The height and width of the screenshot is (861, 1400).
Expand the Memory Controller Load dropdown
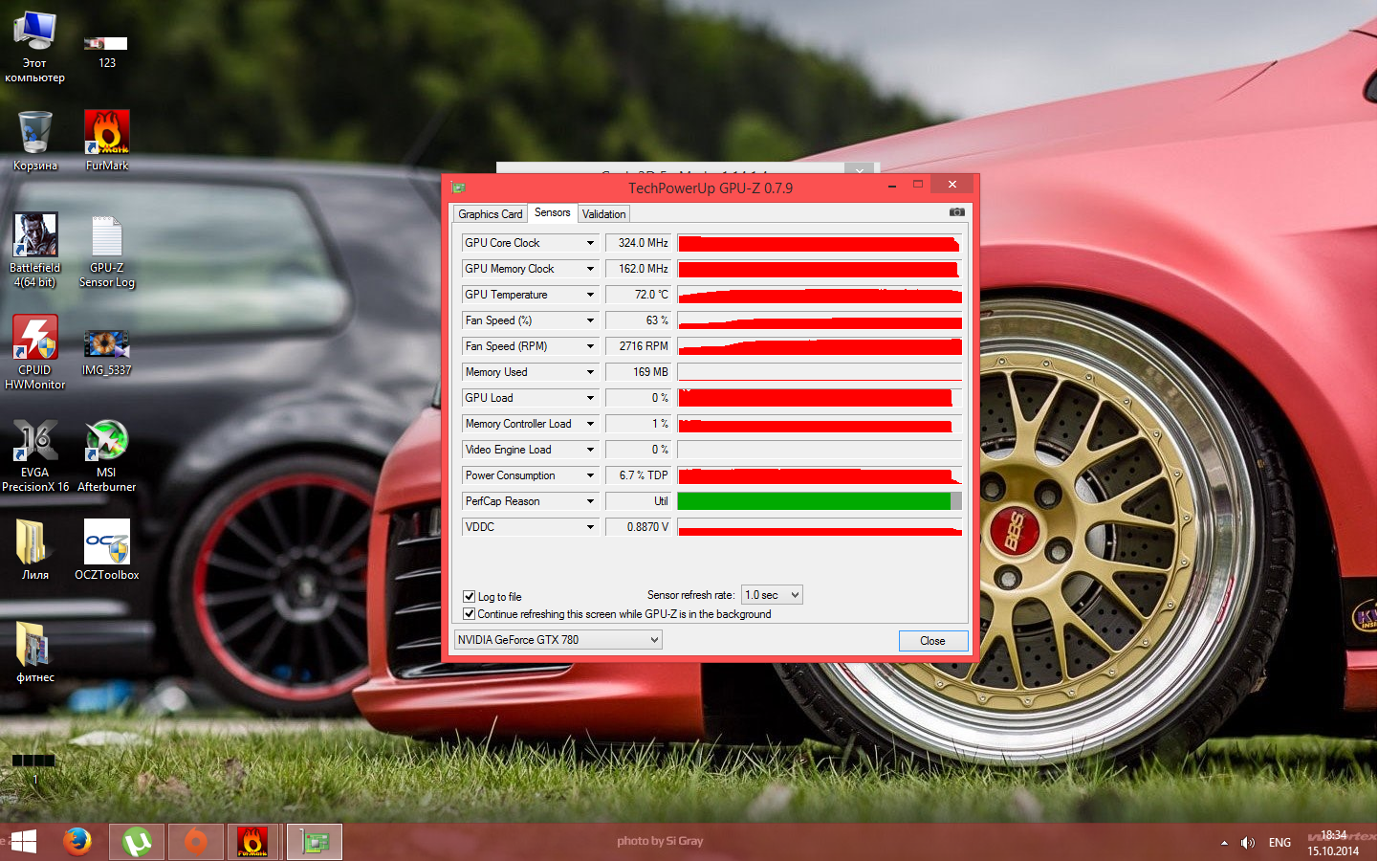(590, 424)
